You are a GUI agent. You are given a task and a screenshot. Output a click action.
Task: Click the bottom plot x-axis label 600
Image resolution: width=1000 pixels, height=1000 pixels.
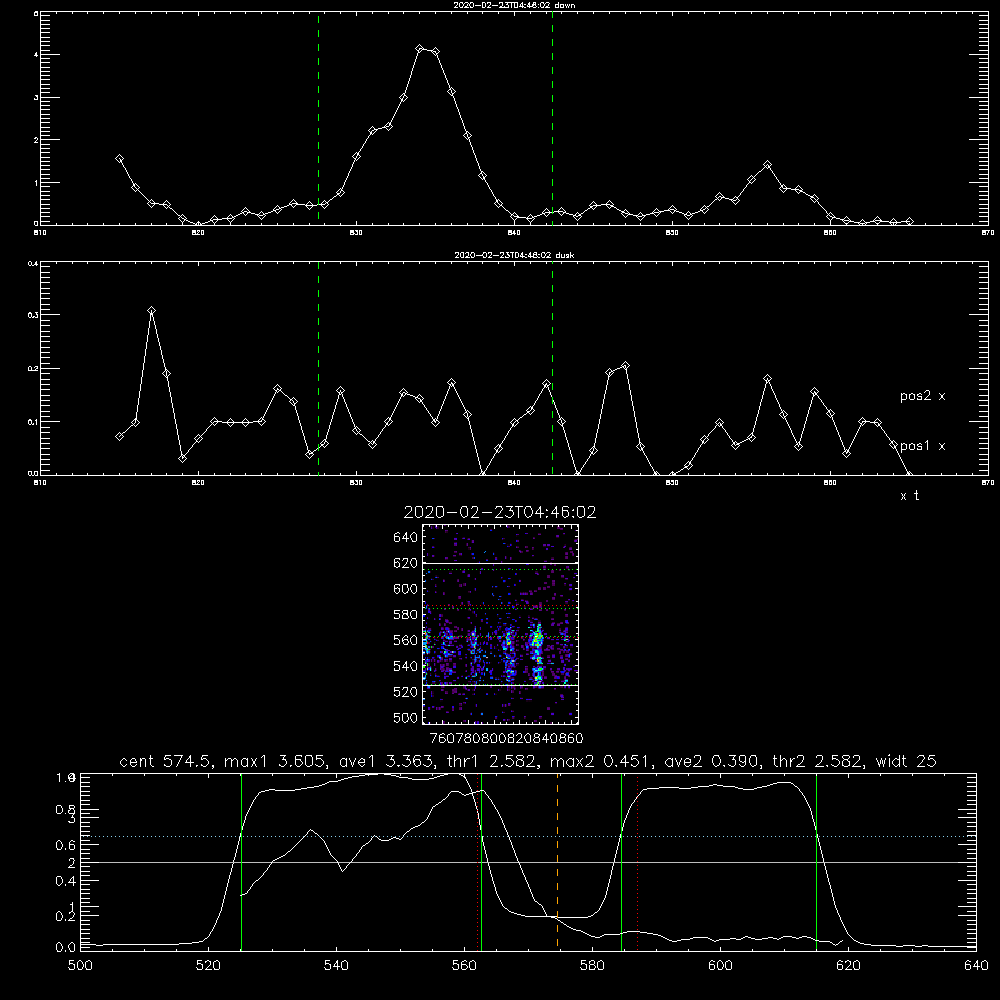click(721, 966)
